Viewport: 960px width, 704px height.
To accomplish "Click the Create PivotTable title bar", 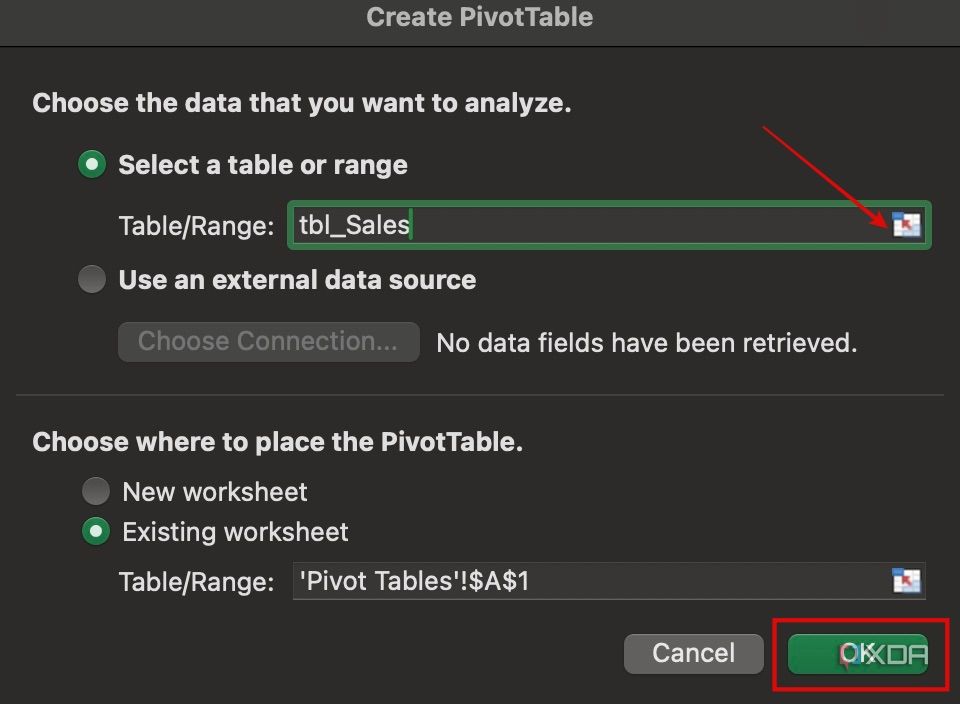I will (480, 17).
